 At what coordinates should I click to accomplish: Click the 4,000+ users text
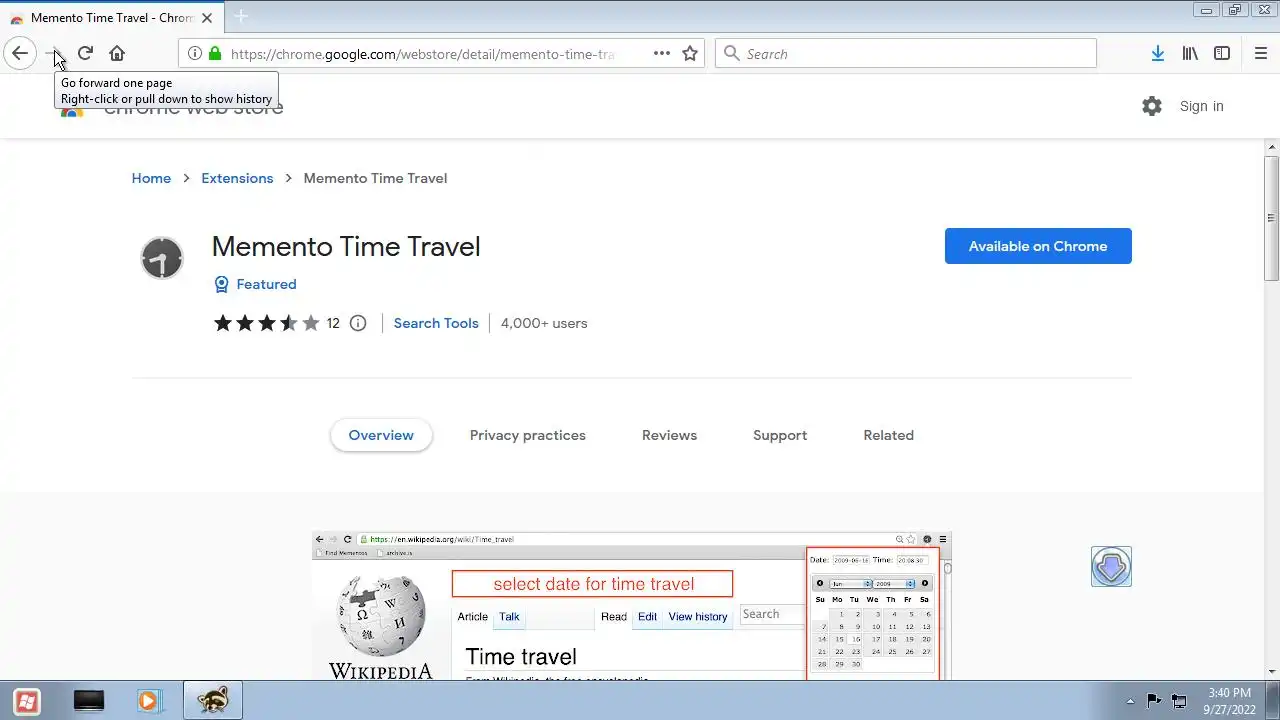[544, 323]
